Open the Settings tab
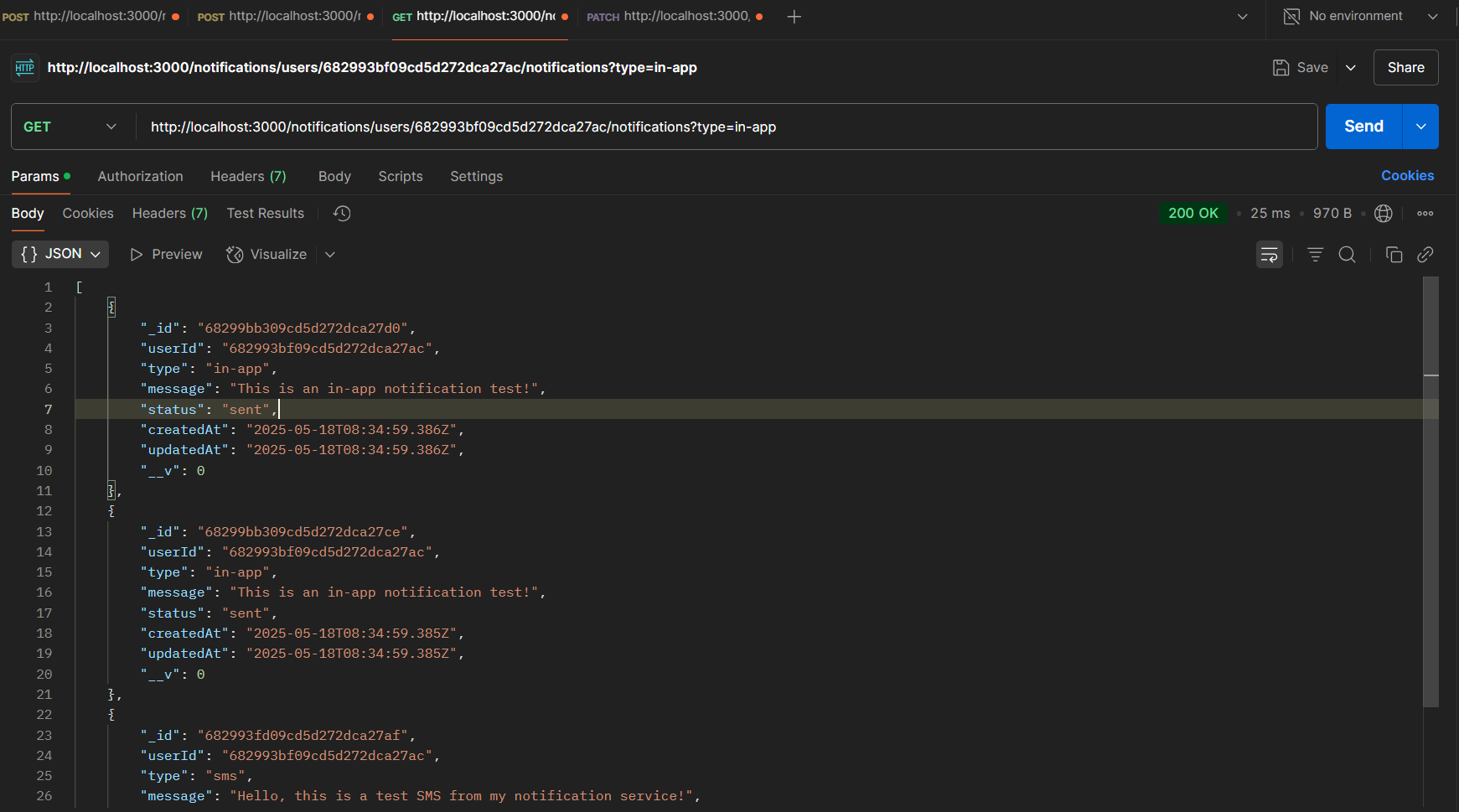This screenshot has height=812, width=1459. click(x=476, y=176)
